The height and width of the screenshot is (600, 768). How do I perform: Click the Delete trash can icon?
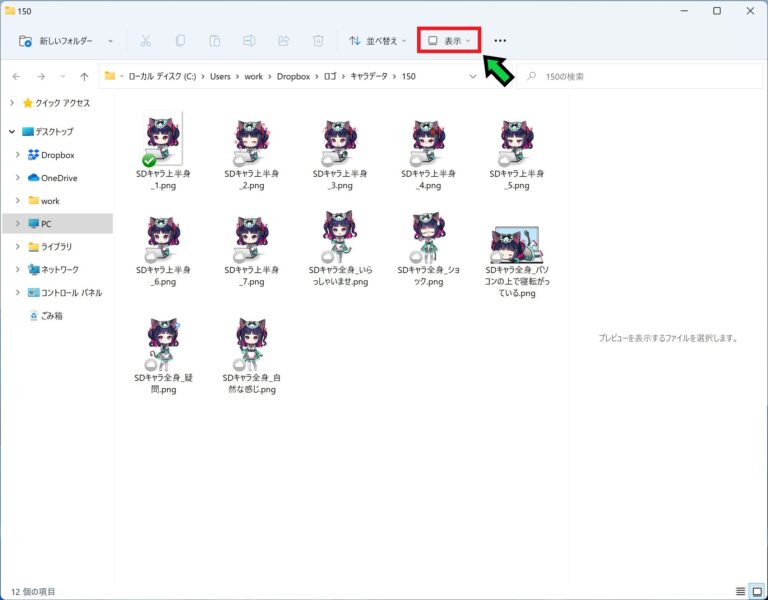318,41
